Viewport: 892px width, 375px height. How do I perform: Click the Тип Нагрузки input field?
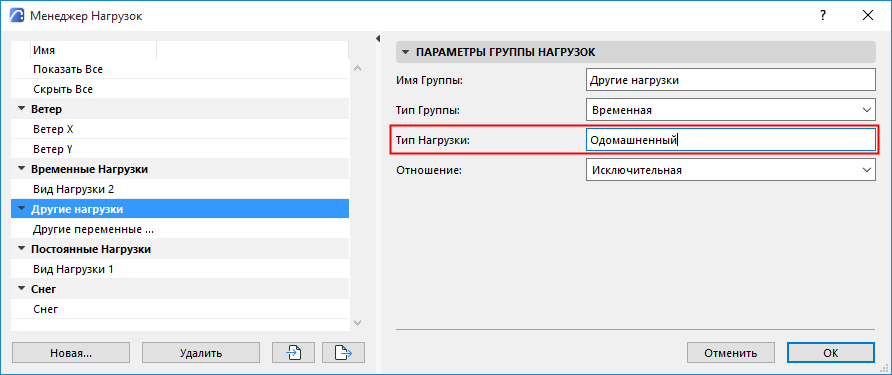[730, 139]
